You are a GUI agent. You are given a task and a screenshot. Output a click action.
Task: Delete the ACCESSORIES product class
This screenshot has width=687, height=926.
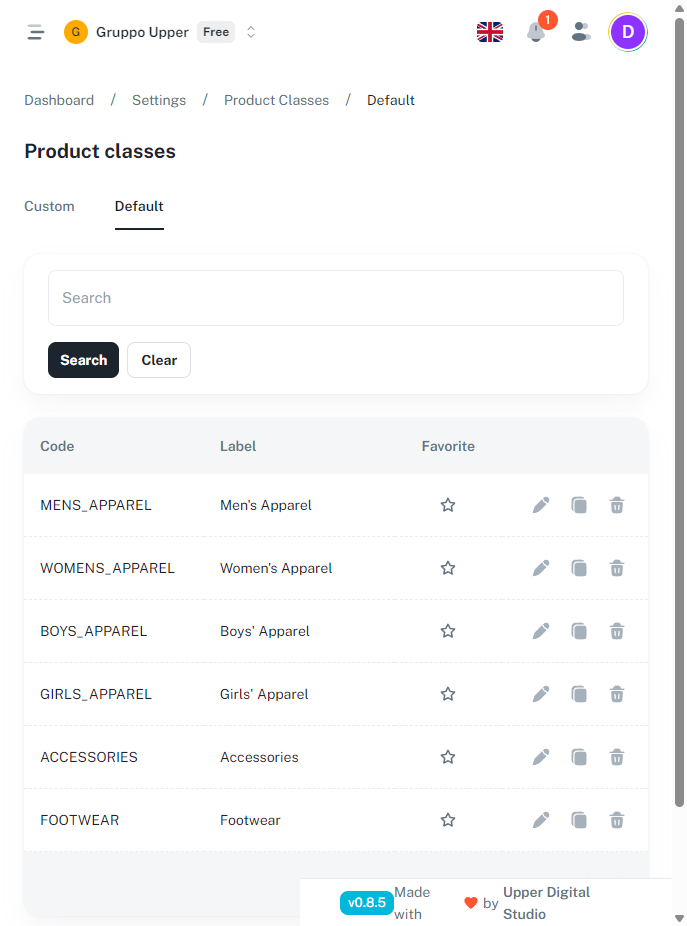point(617,757)
